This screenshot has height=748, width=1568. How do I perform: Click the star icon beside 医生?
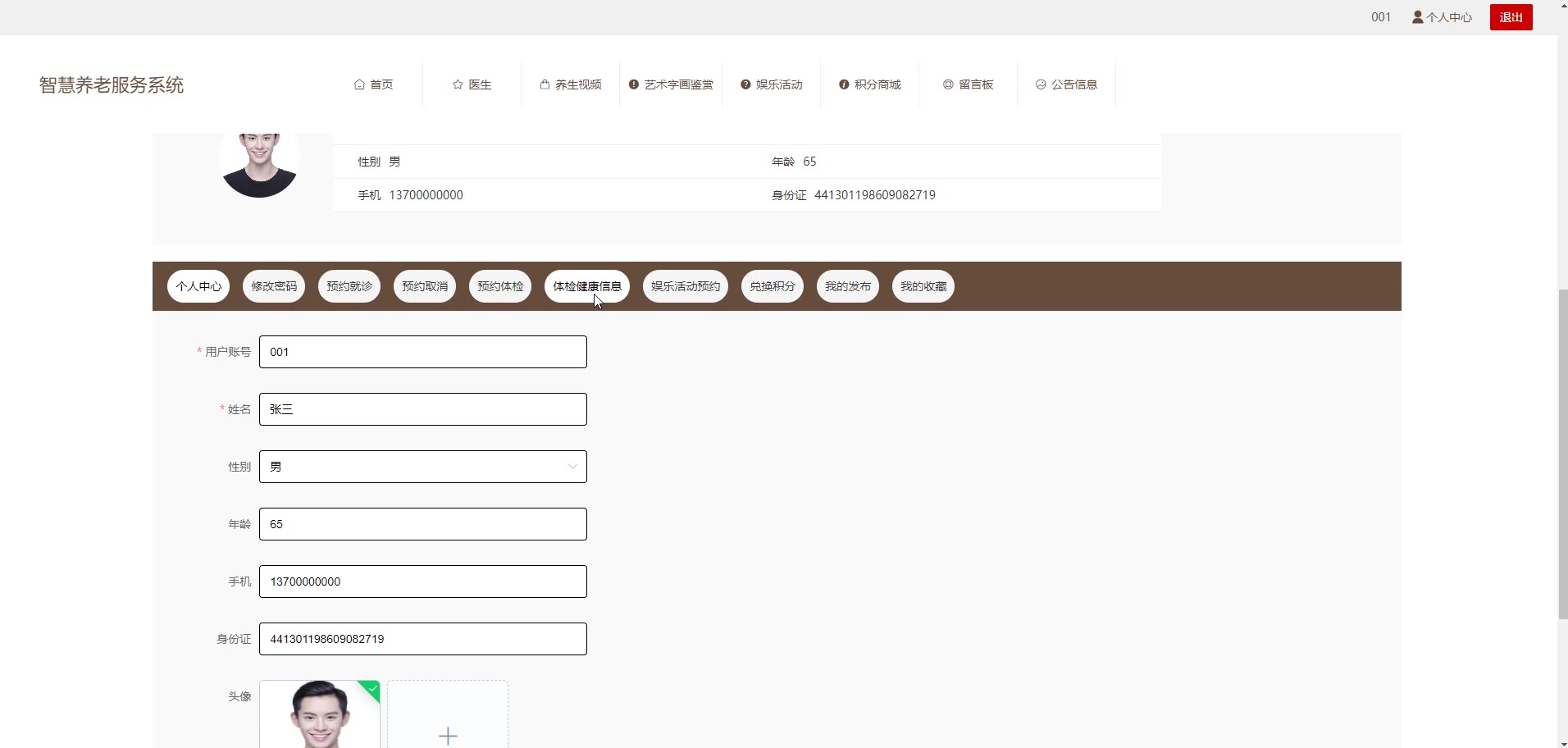click(458, 84)
